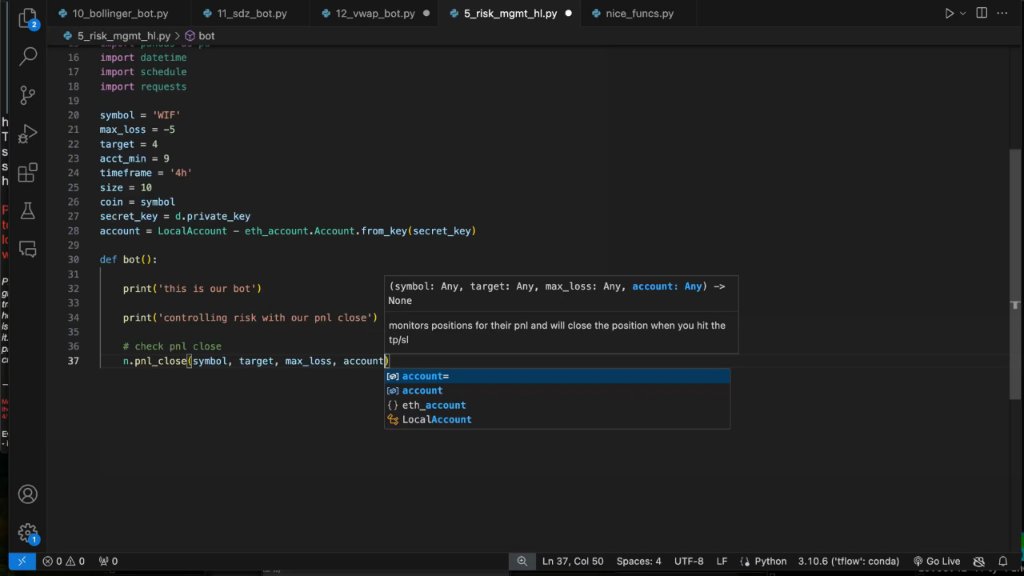Change end of line sequence LF
This screenshot has width=1024, height=576.
click(x=722, y=561)
